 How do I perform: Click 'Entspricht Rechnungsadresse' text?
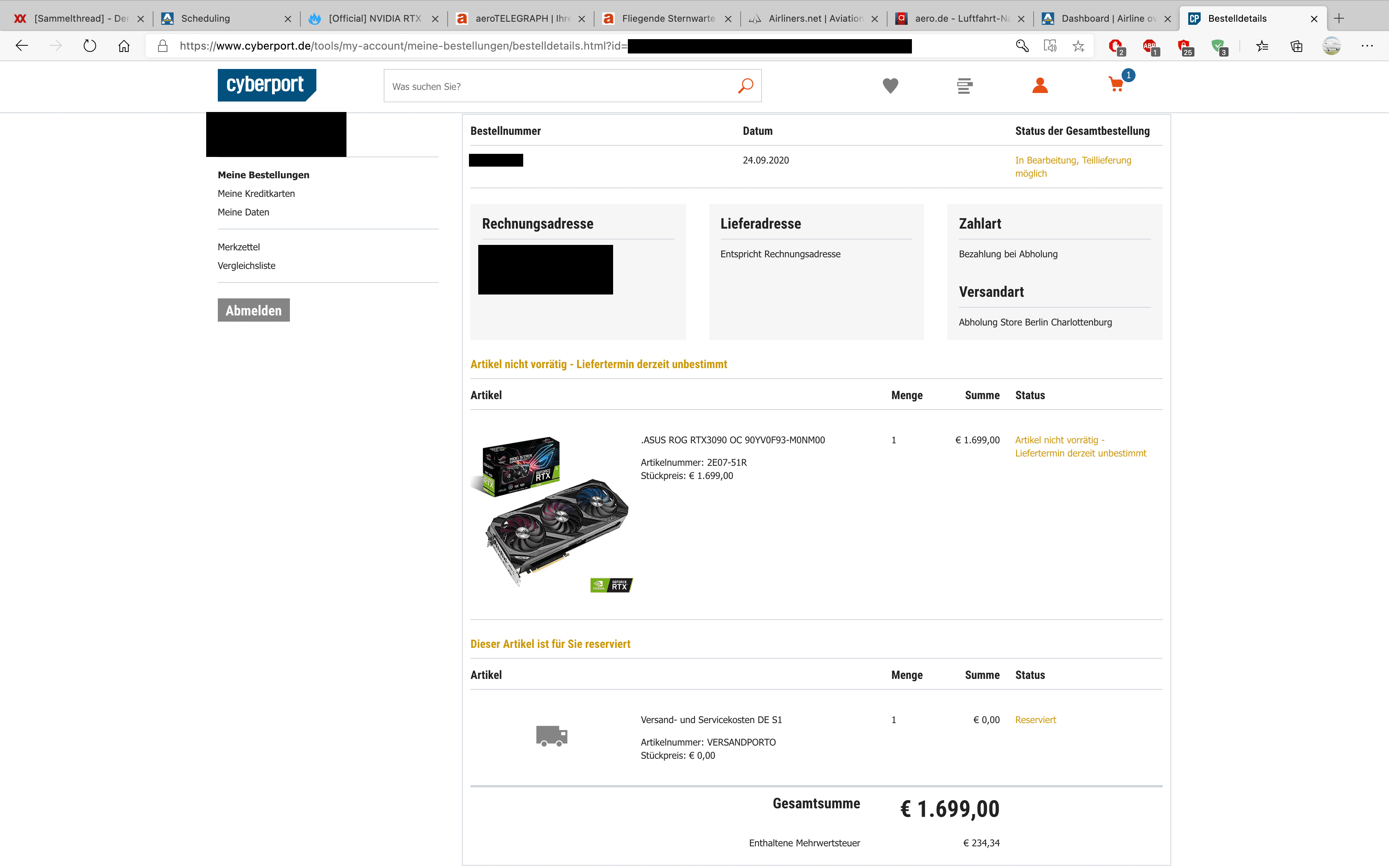(780, 254)
